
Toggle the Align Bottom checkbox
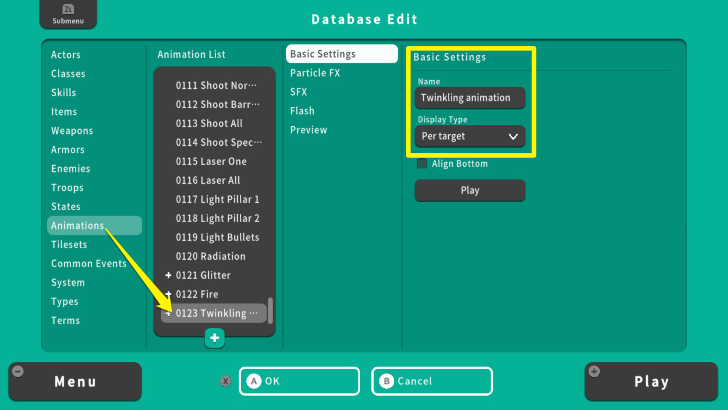pyautogui.click(x=422, y=163)
